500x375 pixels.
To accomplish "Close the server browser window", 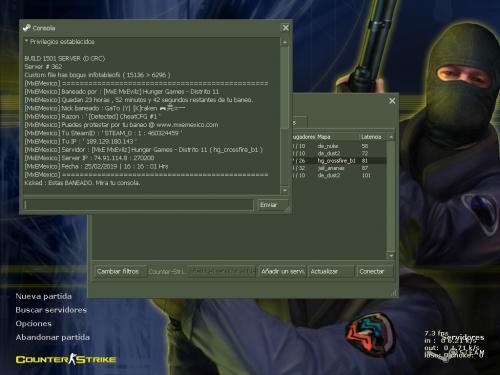I will coord(392,101).
